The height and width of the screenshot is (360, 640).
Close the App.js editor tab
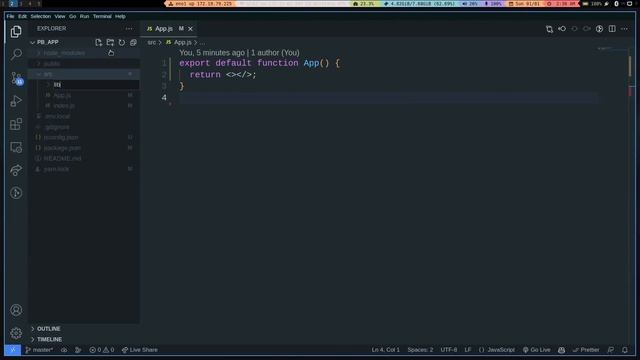click(x=190, y=29)
